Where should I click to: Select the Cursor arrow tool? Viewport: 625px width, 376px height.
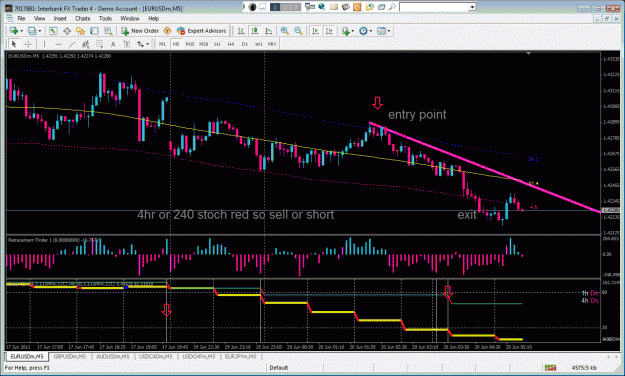pos(14,44)
